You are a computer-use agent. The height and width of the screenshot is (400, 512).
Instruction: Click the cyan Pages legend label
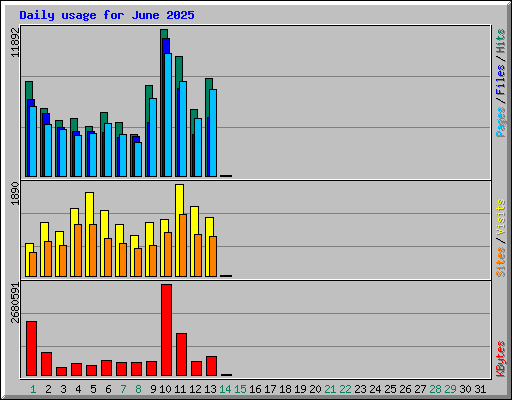[x=500, y=122]
